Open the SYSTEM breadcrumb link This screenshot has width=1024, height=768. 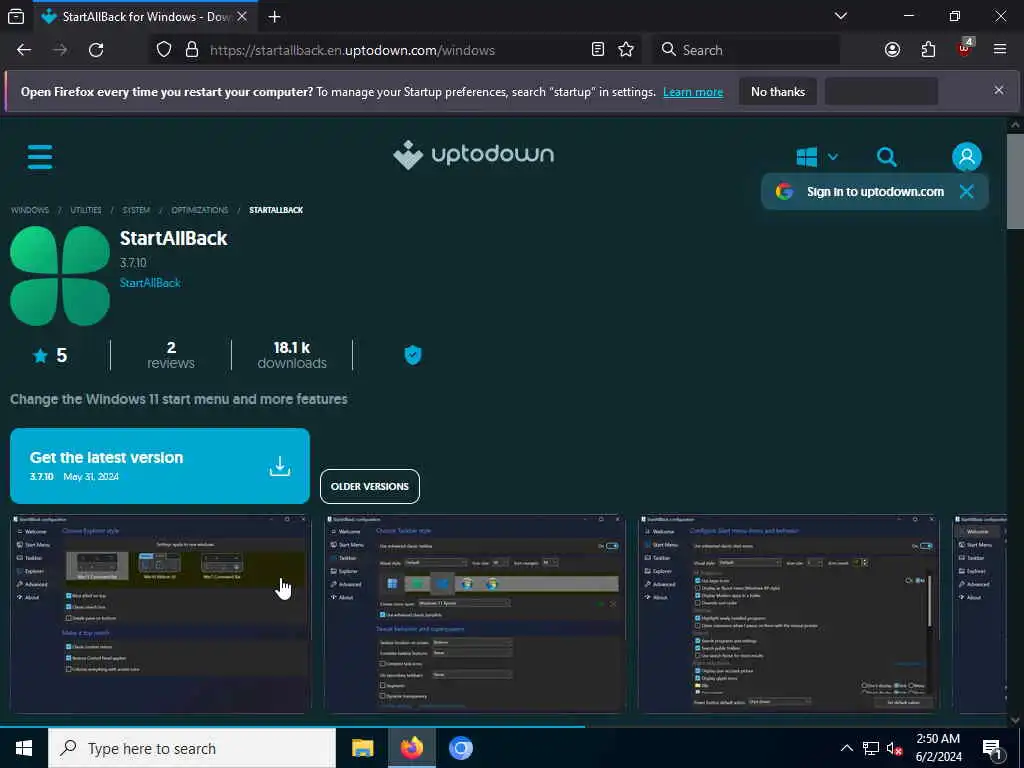click(x=136, y=210)
